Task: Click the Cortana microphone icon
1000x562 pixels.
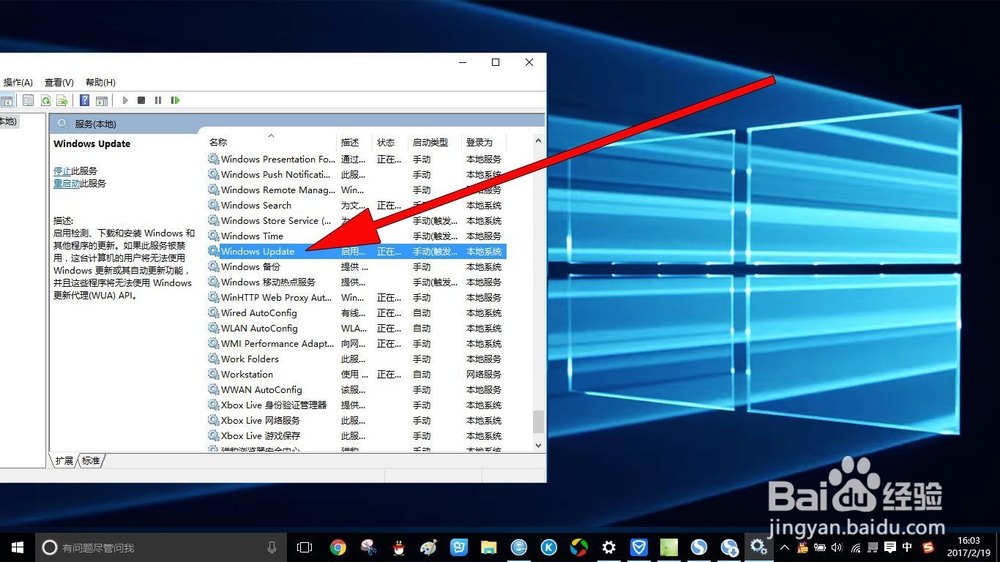Action: pos(272,547)
